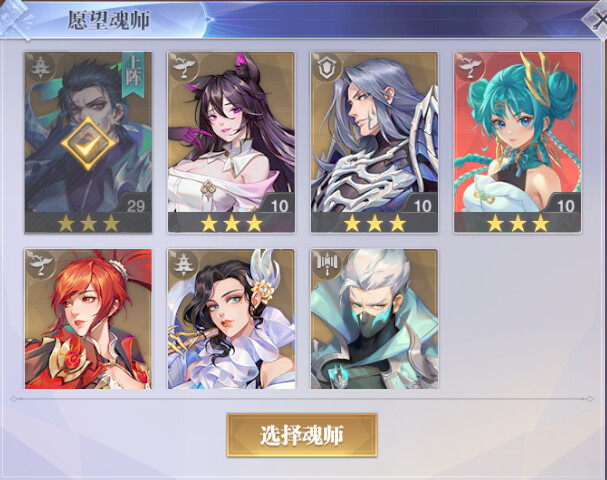The height and width of the screenshot is (480, 607).
Task: Click the tree class icon on first card
Action: [x=40, y=68]
